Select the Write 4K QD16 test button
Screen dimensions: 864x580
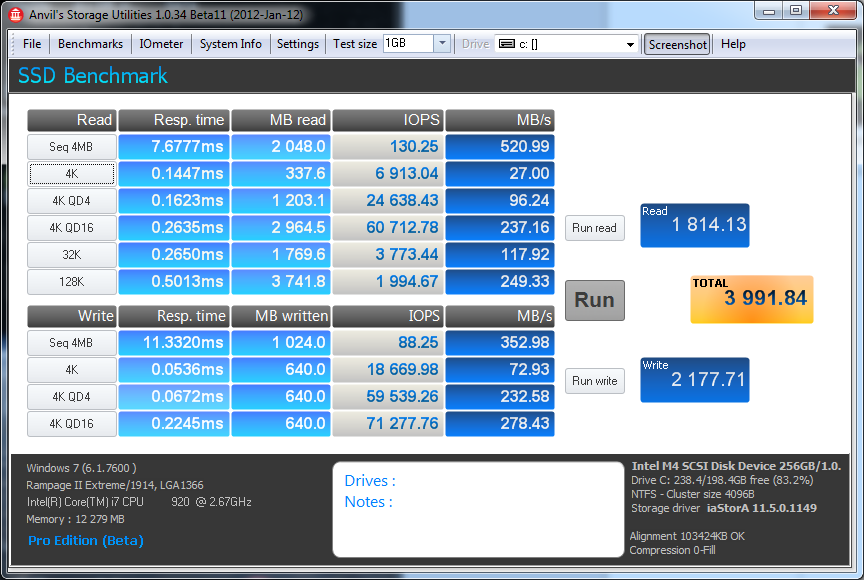(x=72, y=424)
